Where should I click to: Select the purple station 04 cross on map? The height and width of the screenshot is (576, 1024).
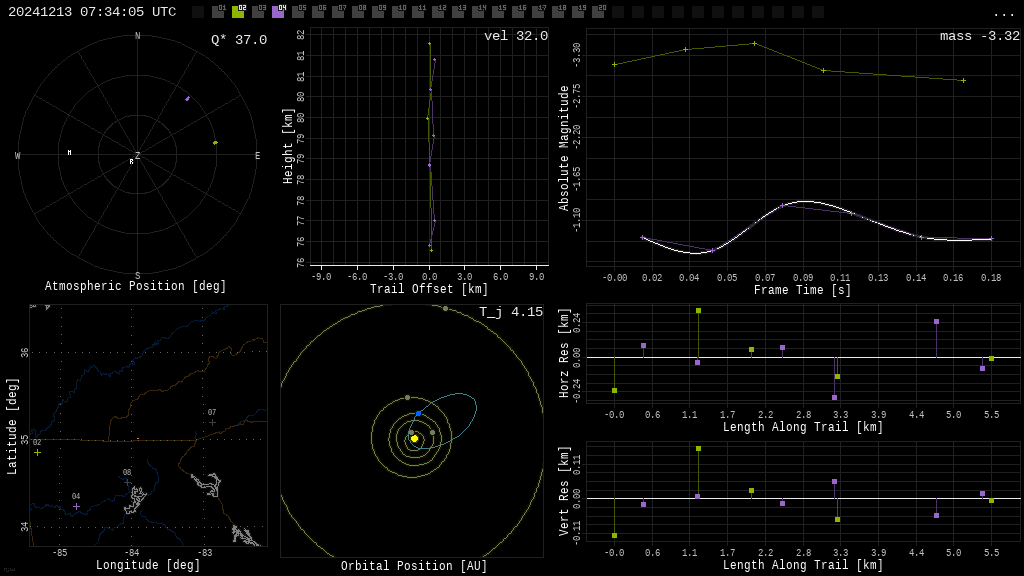pyautogui.click(x=76, y=506)
